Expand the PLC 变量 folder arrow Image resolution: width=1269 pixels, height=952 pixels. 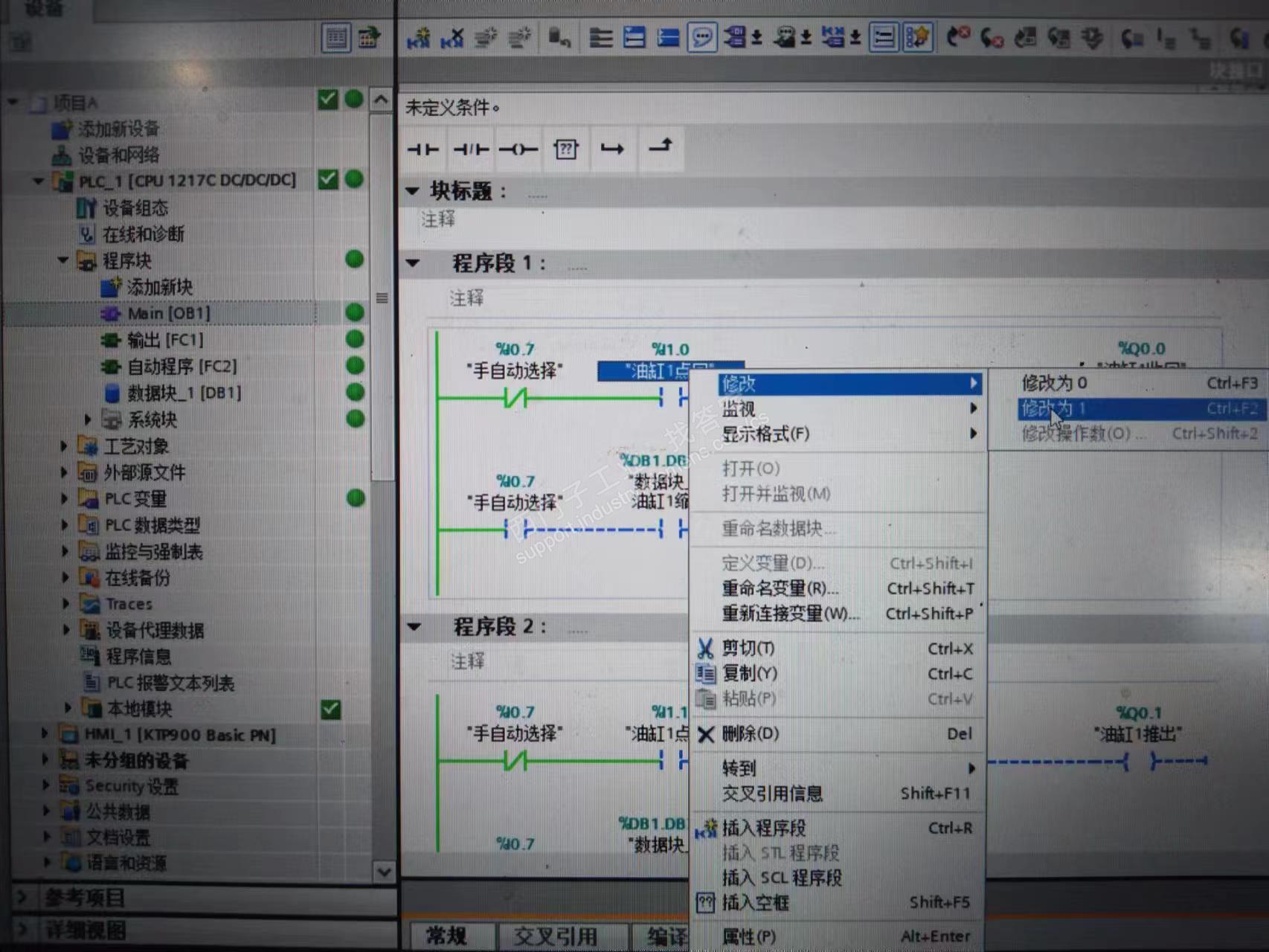point(64,499)
